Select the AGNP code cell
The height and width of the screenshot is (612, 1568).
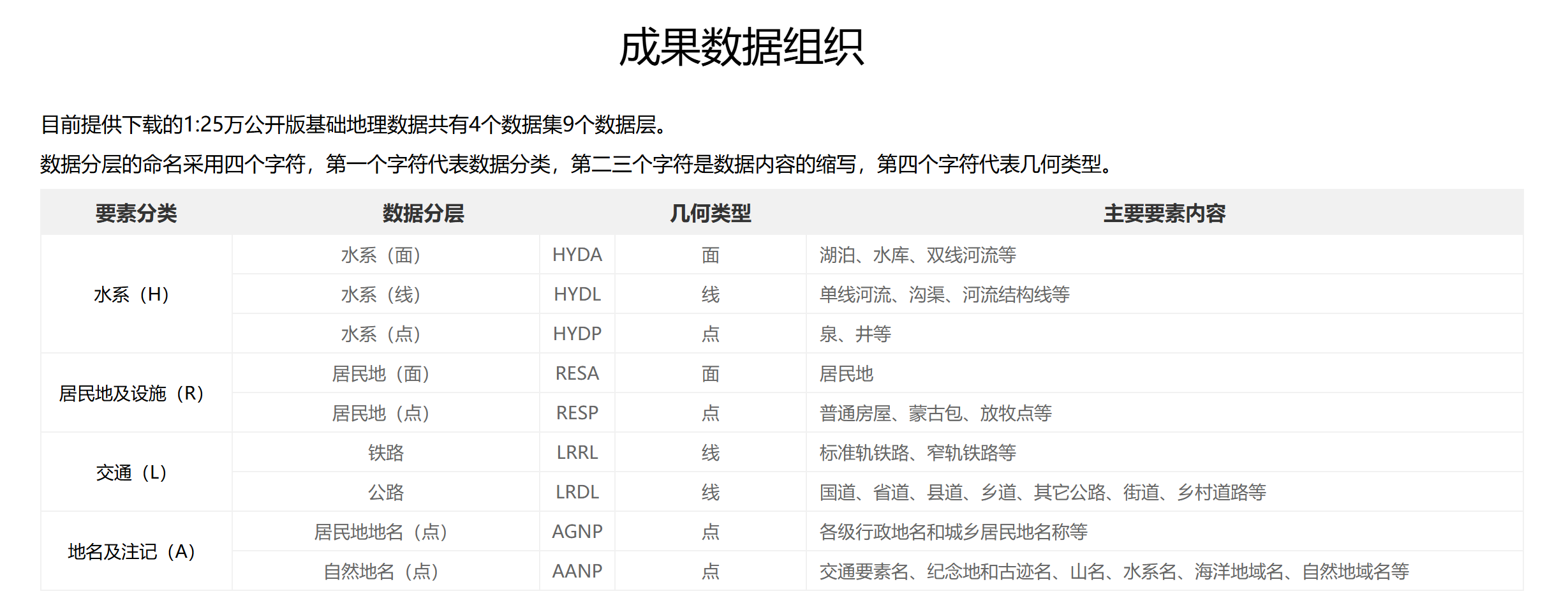pos(577,532)
